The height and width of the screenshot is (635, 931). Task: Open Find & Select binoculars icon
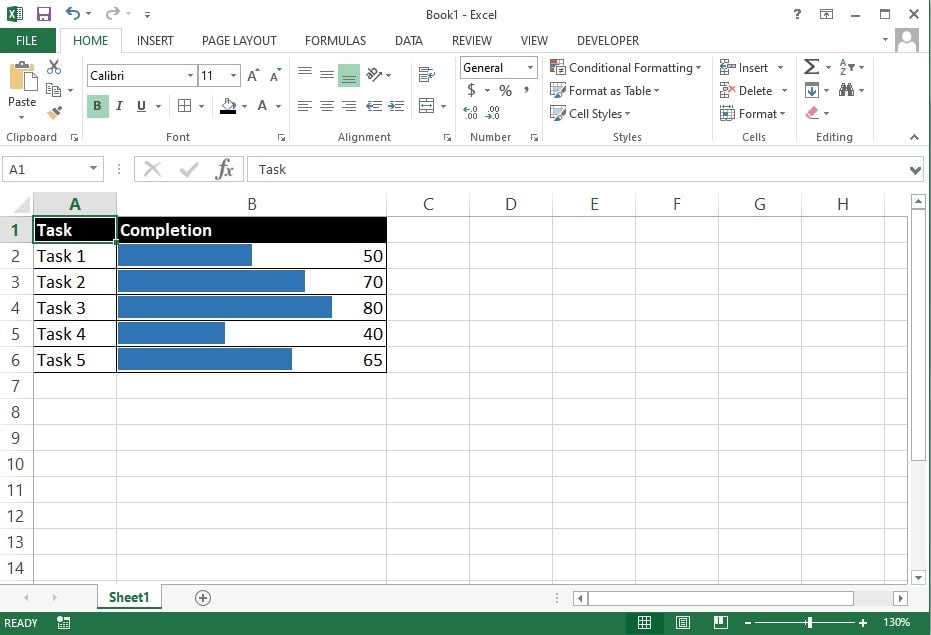point(847,90)
